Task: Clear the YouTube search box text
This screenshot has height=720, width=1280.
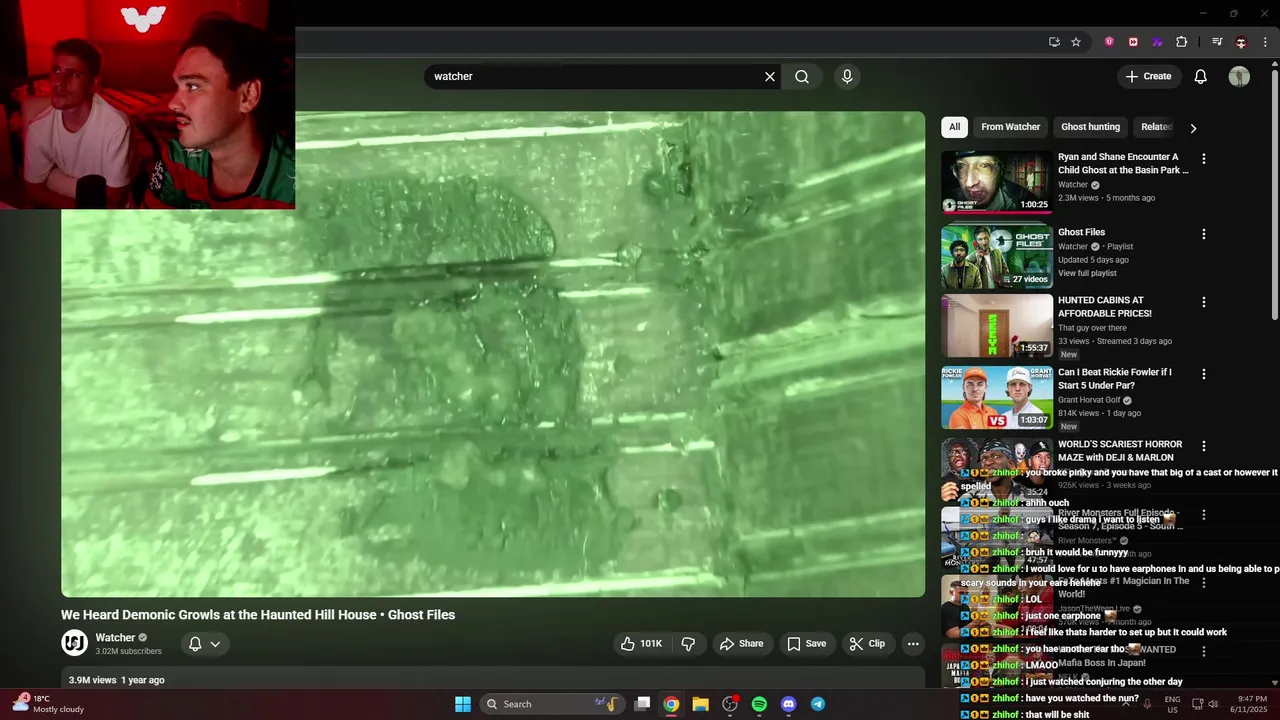Action: tap(770, 76)
